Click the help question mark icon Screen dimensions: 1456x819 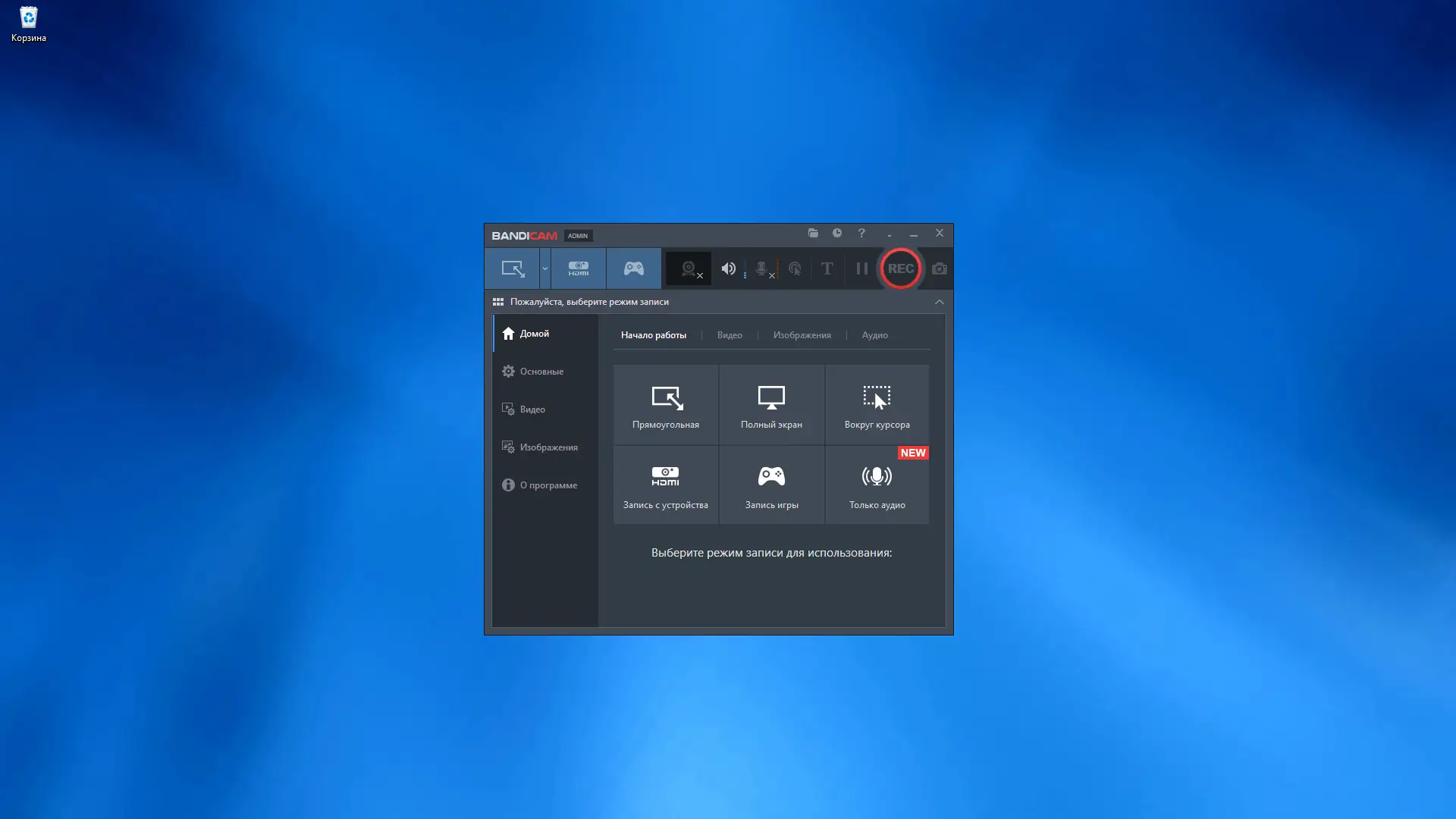[x=861, y=234]
